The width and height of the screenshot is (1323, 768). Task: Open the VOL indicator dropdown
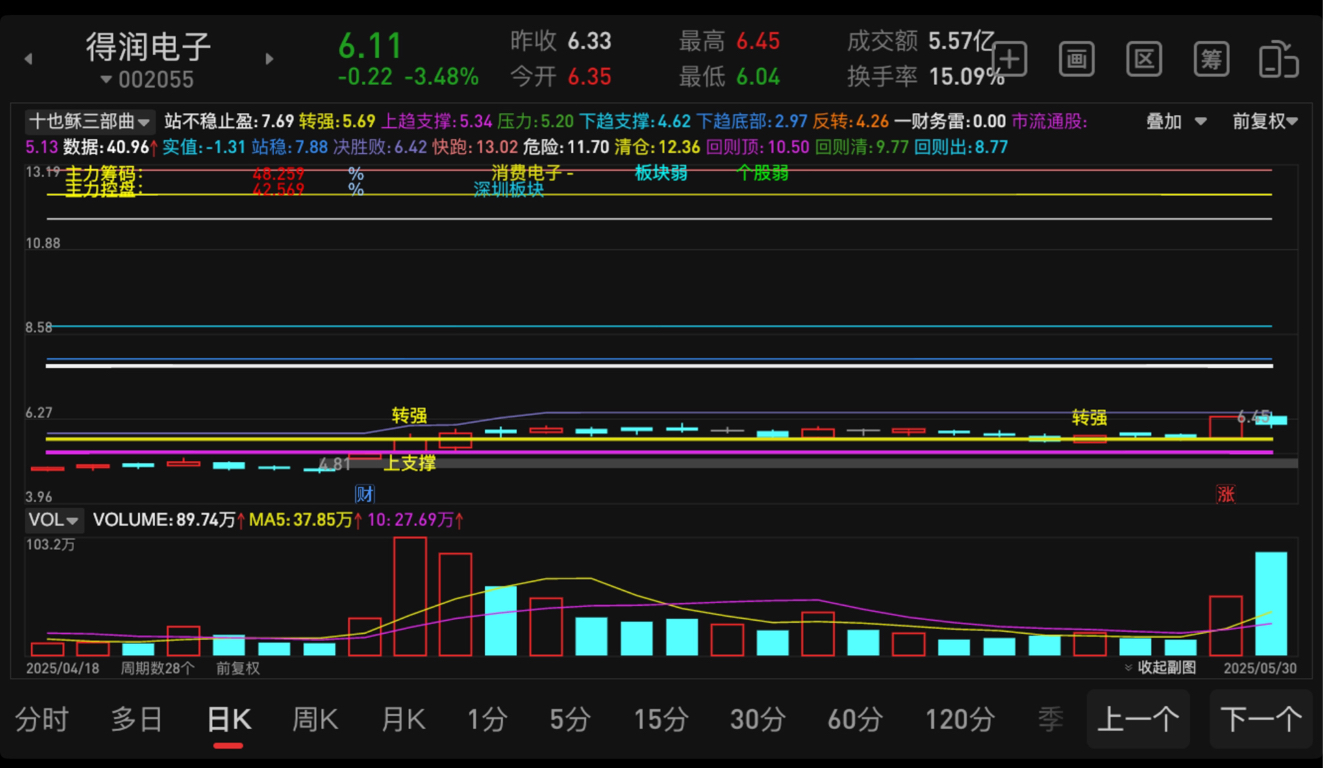click(53, 520)
